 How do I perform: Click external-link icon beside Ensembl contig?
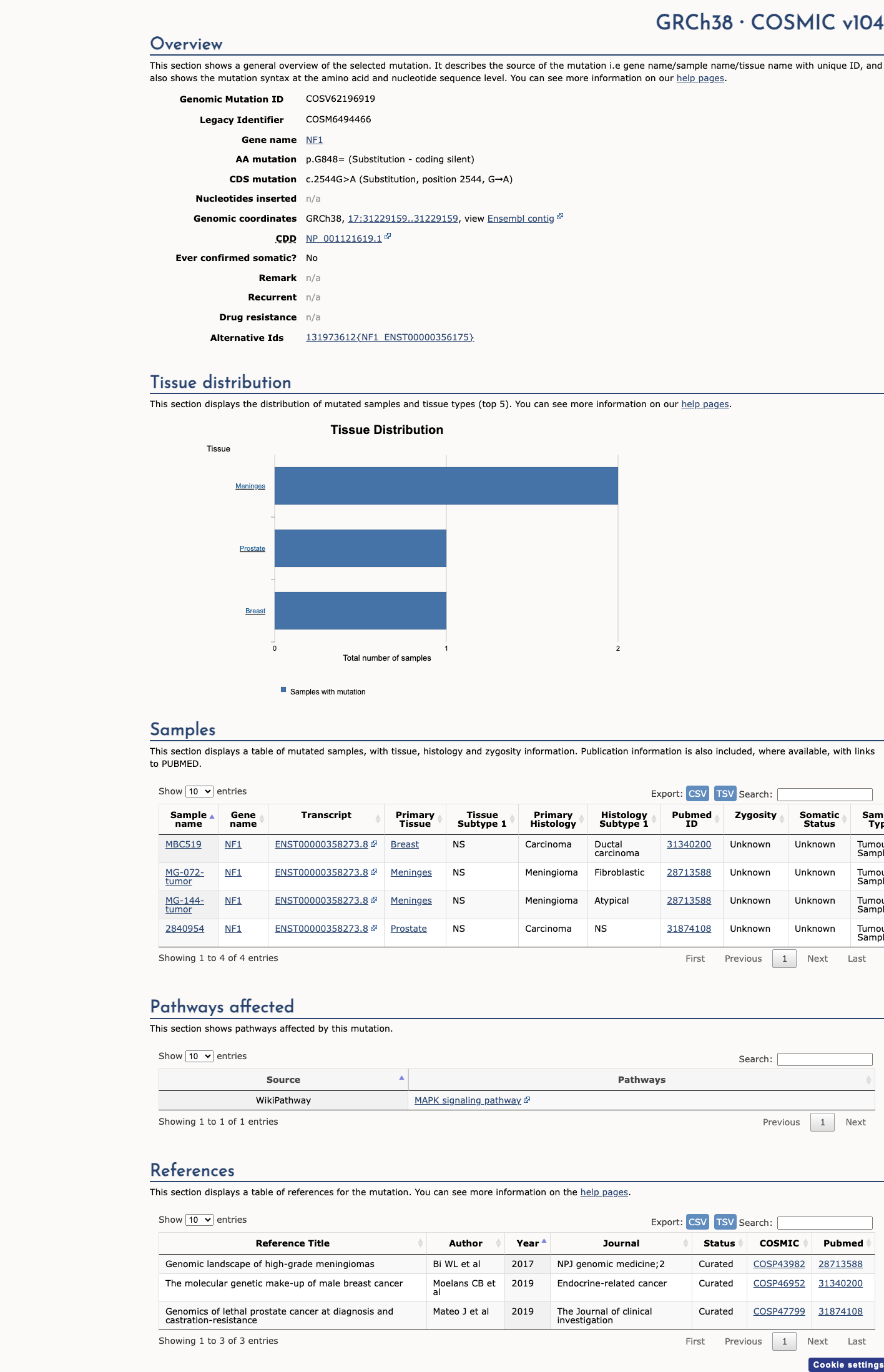pos(560,217)
